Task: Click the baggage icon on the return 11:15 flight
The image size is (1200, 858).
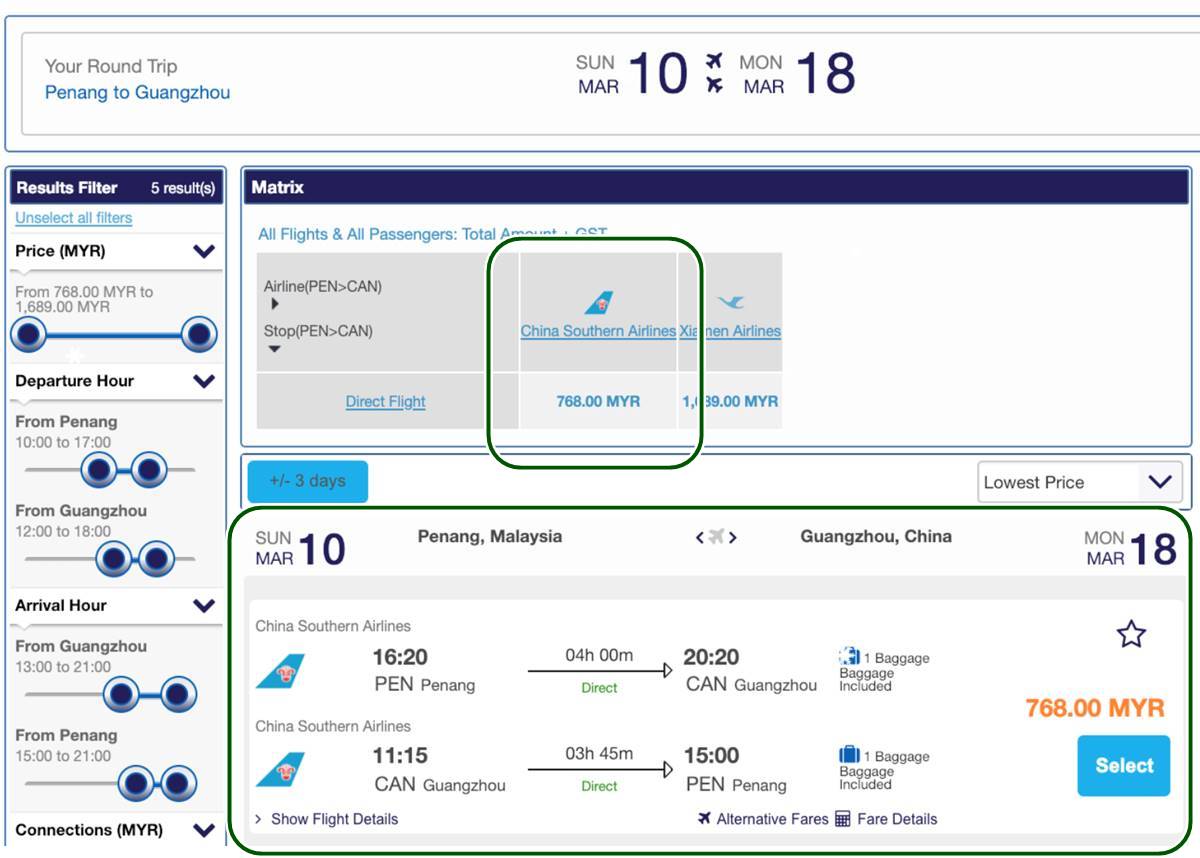Action: (849, 755)
